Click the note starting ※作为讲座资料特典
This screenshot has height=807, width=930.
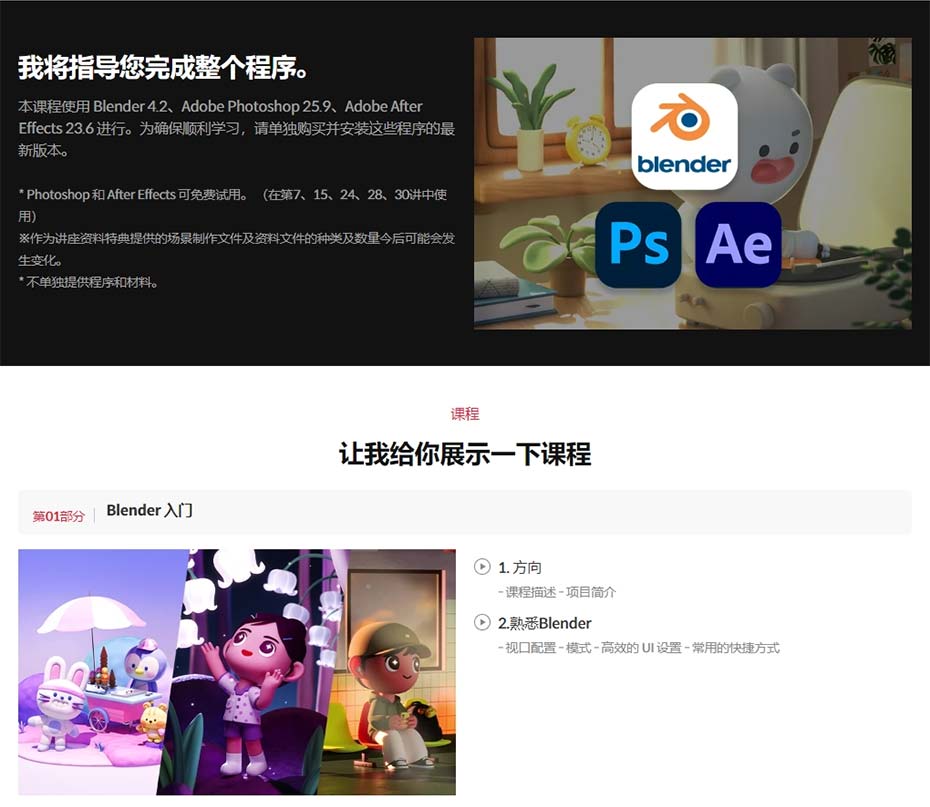[236, 249]
